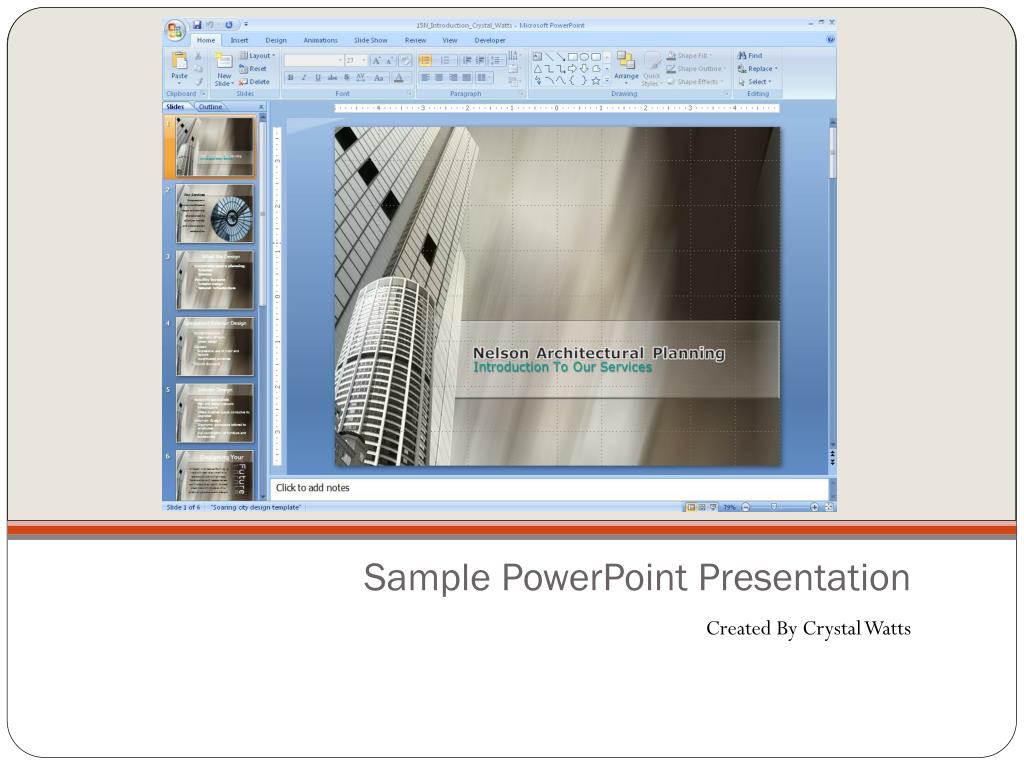Toggle the Bullets list button
Image resolution: width=1024 pixels, height=768 pixels.
coord(425,61)
